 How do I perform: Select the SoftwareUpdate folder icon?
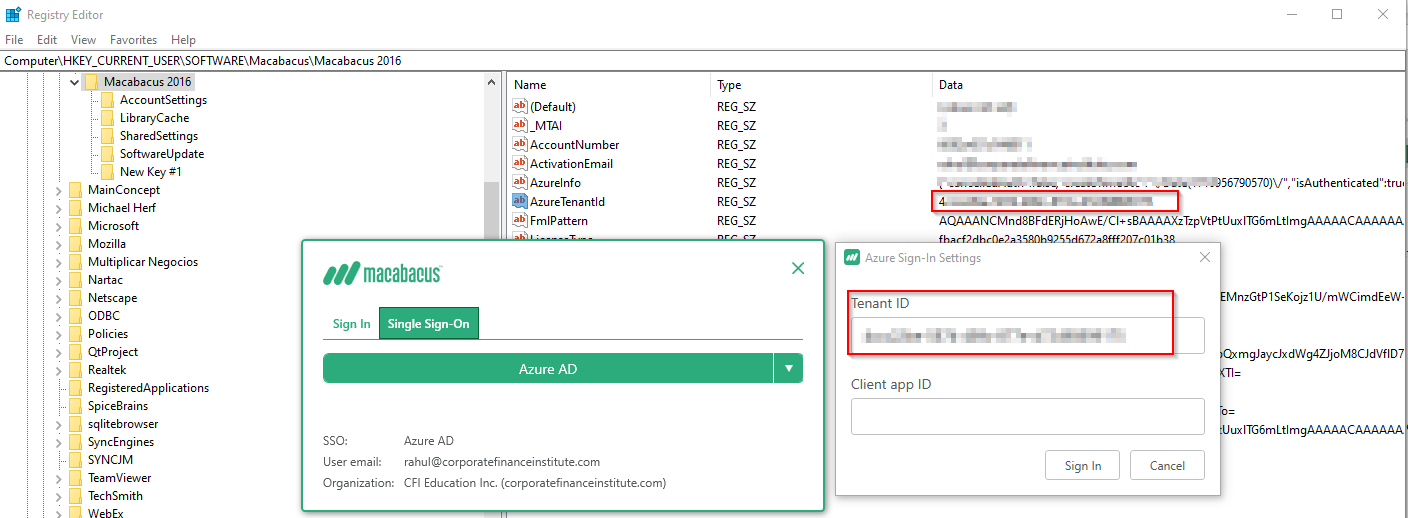[x=108, y=154]
